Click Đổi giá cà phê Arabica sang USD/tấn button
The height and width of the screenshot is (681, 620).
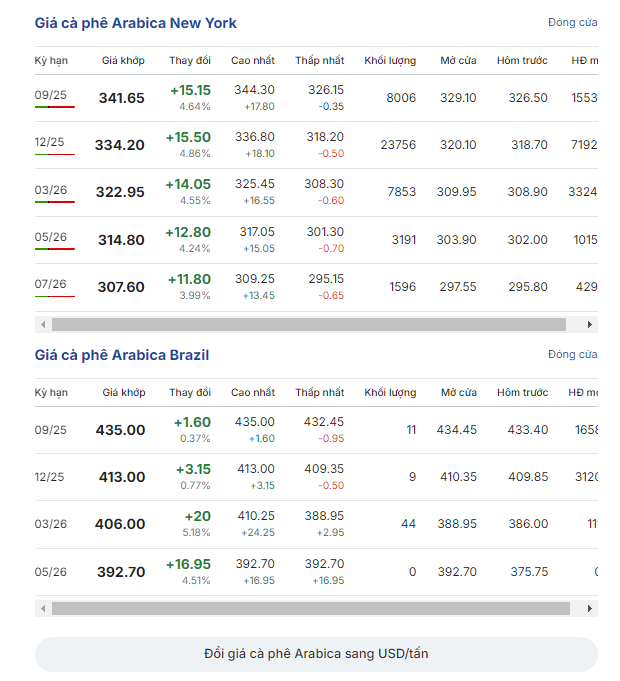[x=316, y=654]
